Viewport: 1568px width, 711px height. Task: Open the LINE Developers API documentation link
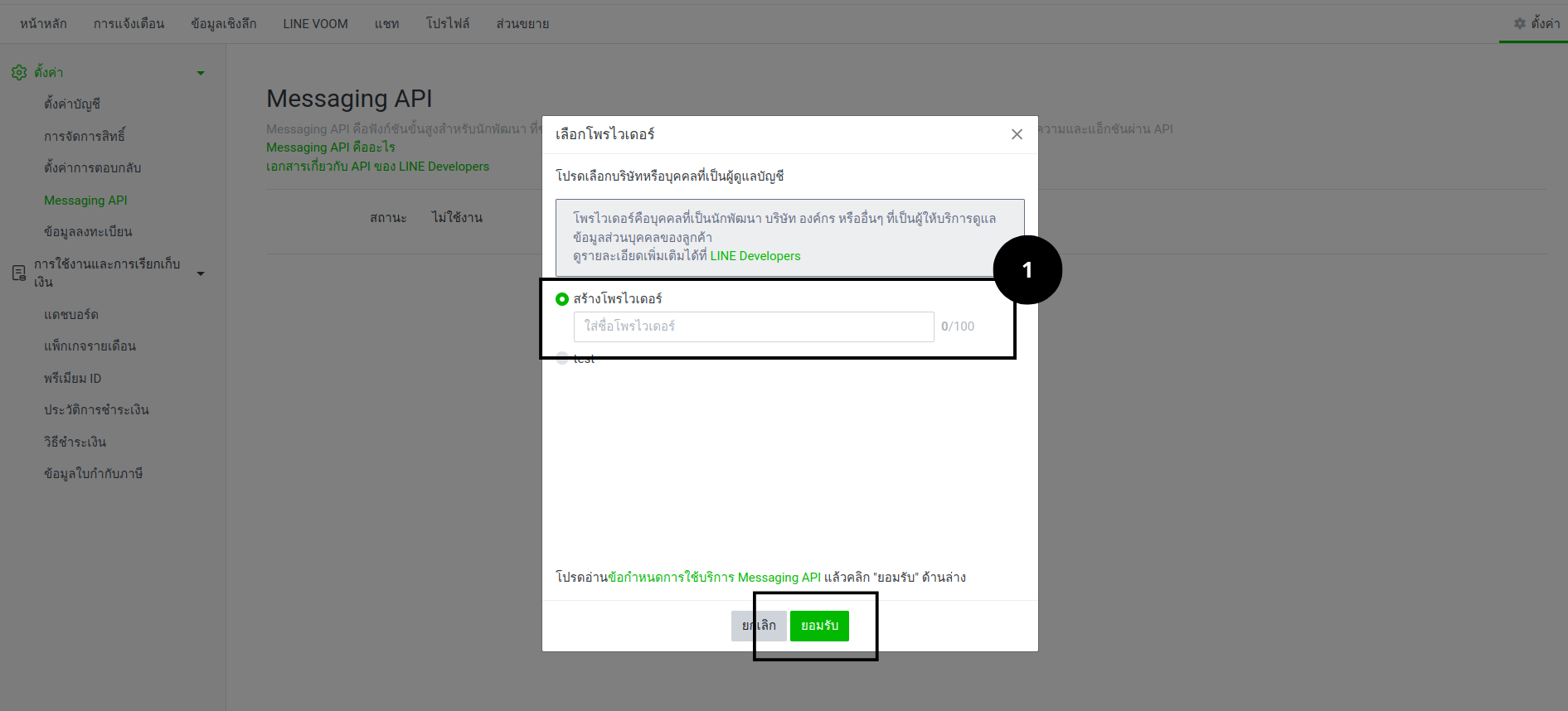click(377, 167)
